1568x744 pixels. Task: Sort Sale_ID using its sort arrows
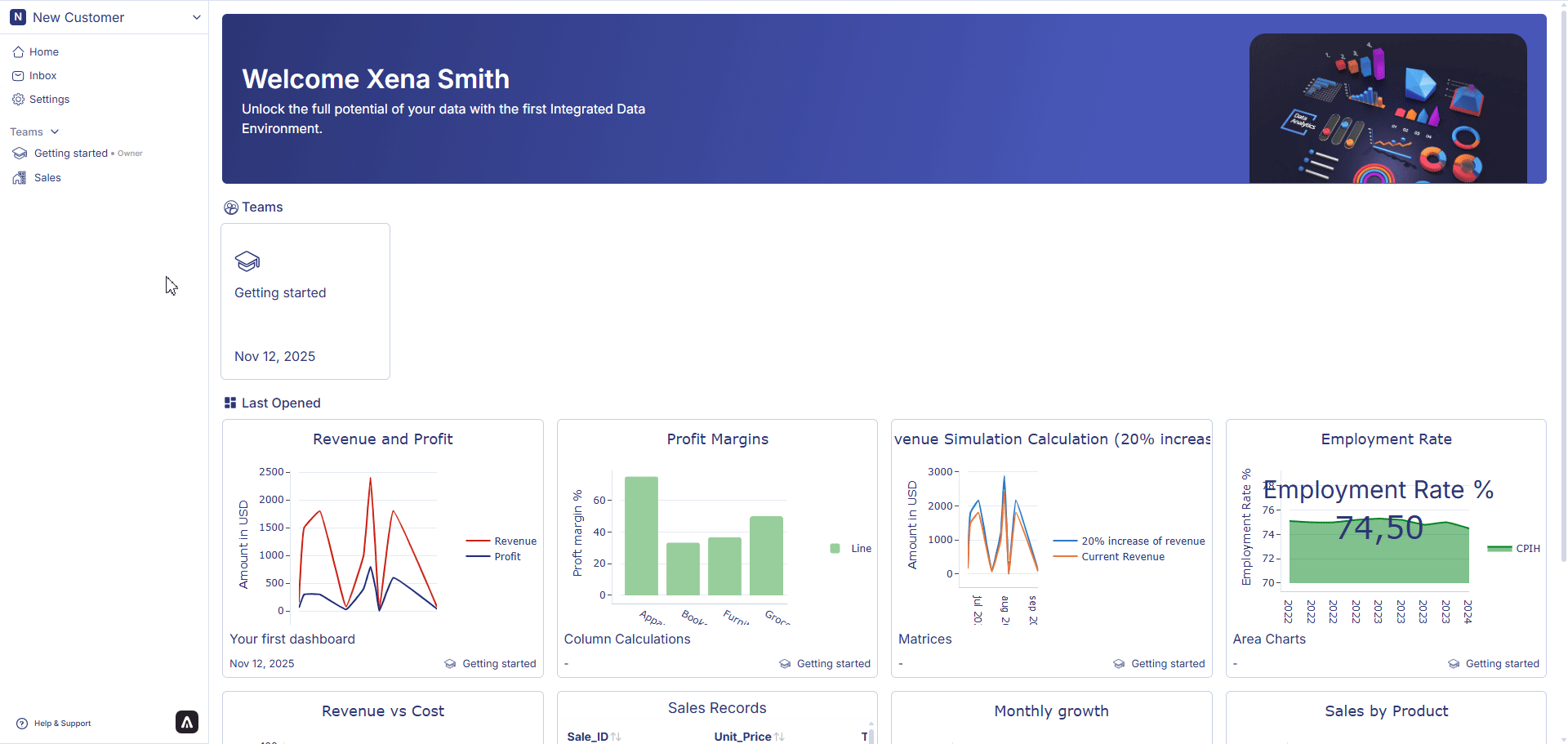pyautogui.click(x=617, y=736)
